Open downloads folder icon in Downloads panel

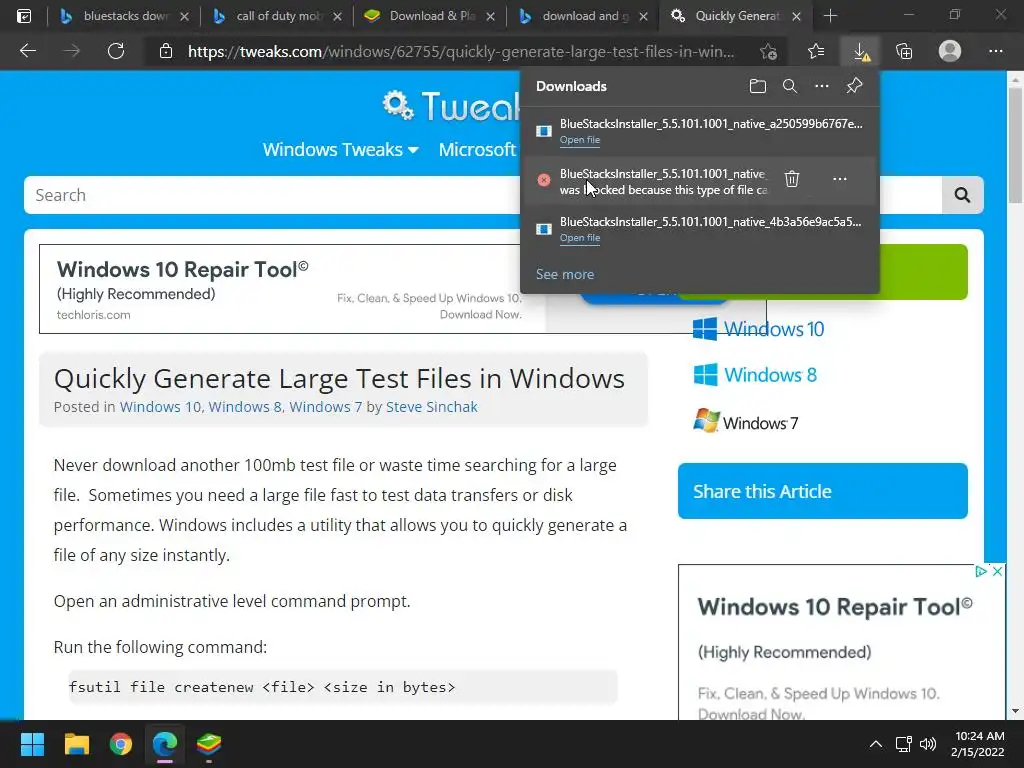coord(758,86)
